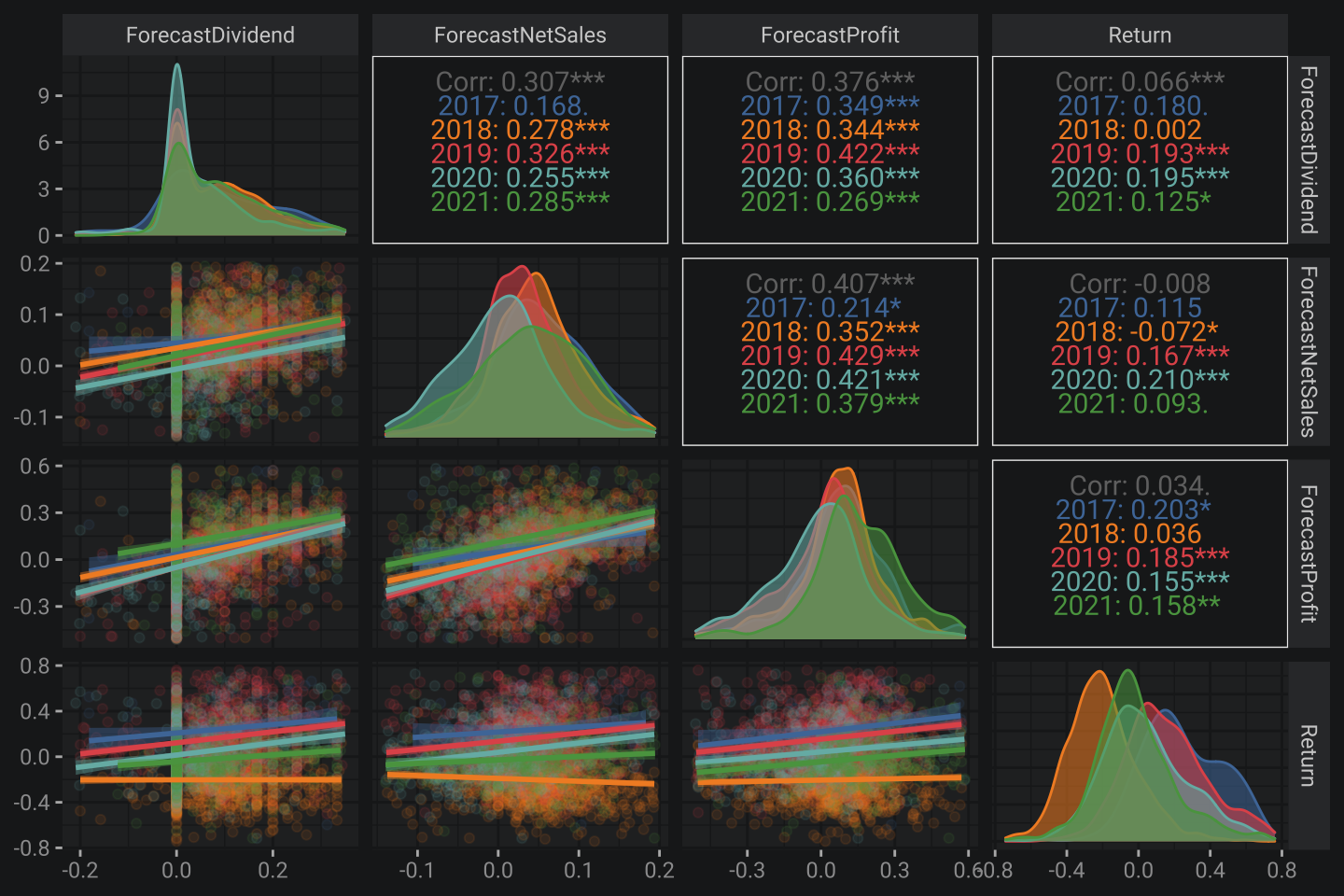Screen dimensions: 1344x896
Task: Click the ForecastNetSales density plot panel
Action: tap(520, 352)
